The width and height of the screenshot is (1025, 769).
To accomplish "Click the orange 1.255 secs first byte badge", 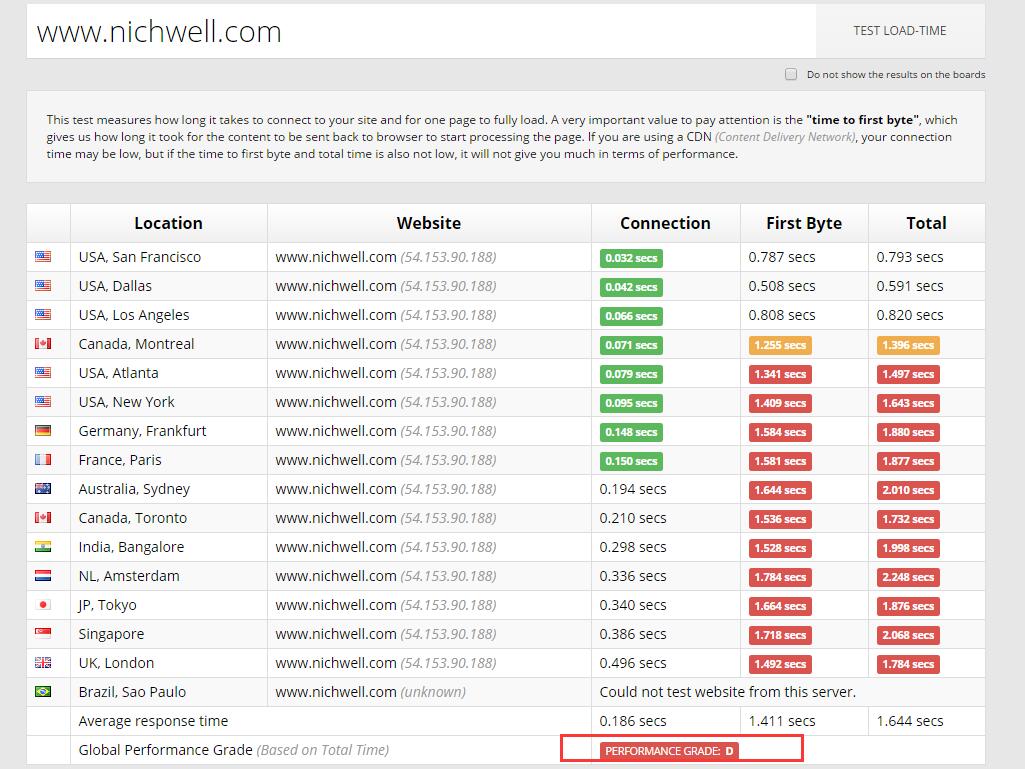I will point(780,345).
